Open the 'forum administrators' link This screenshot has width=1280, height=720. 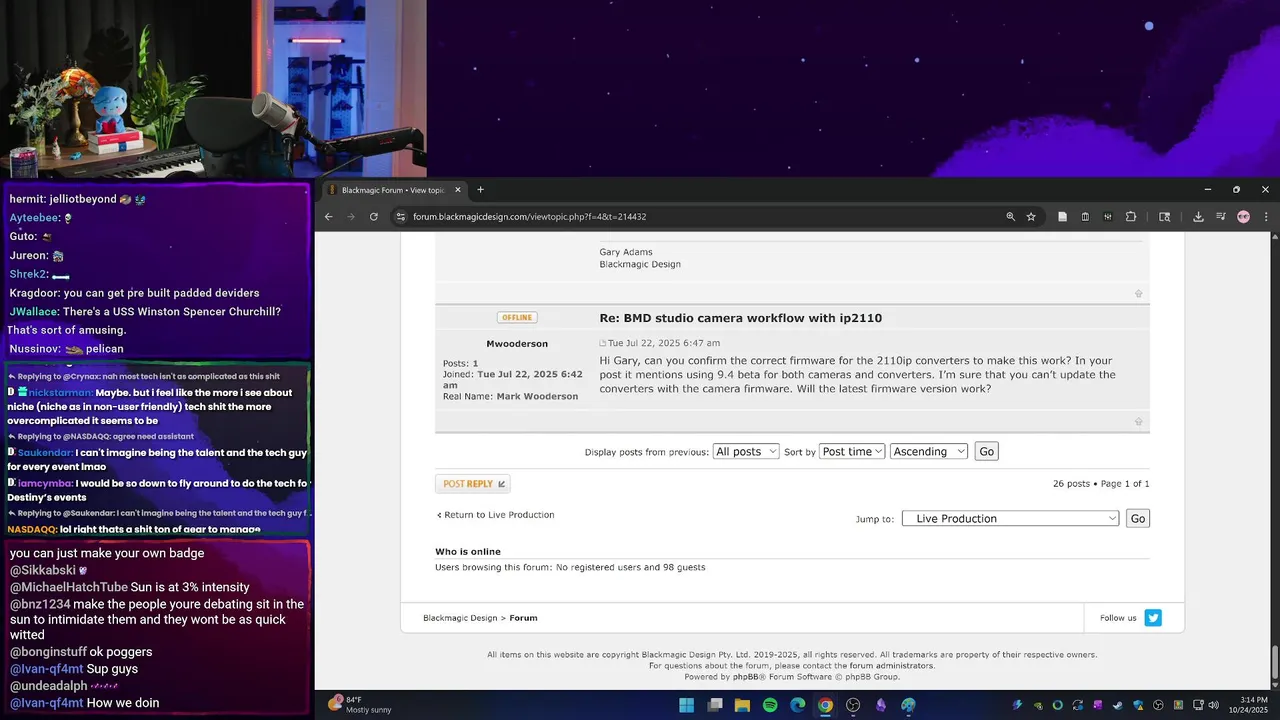(x=892, y=666)
